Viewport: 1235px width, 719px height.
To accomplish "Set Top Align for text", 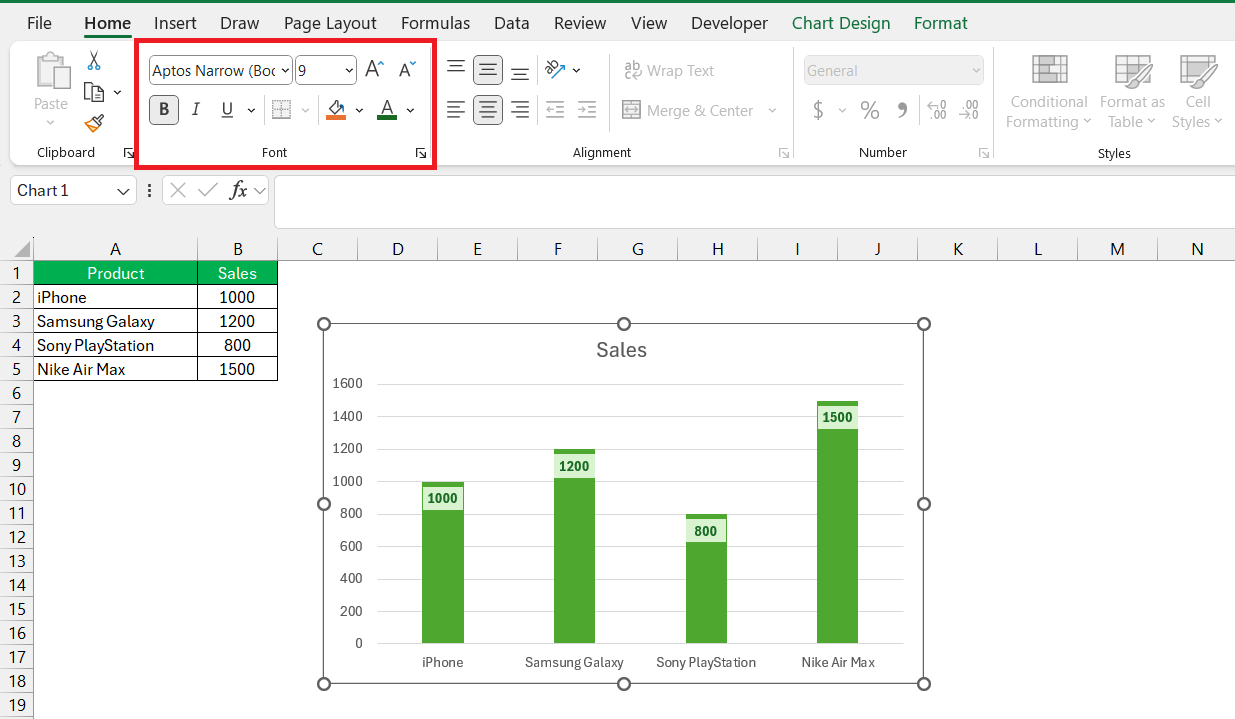I will [456, 70].
